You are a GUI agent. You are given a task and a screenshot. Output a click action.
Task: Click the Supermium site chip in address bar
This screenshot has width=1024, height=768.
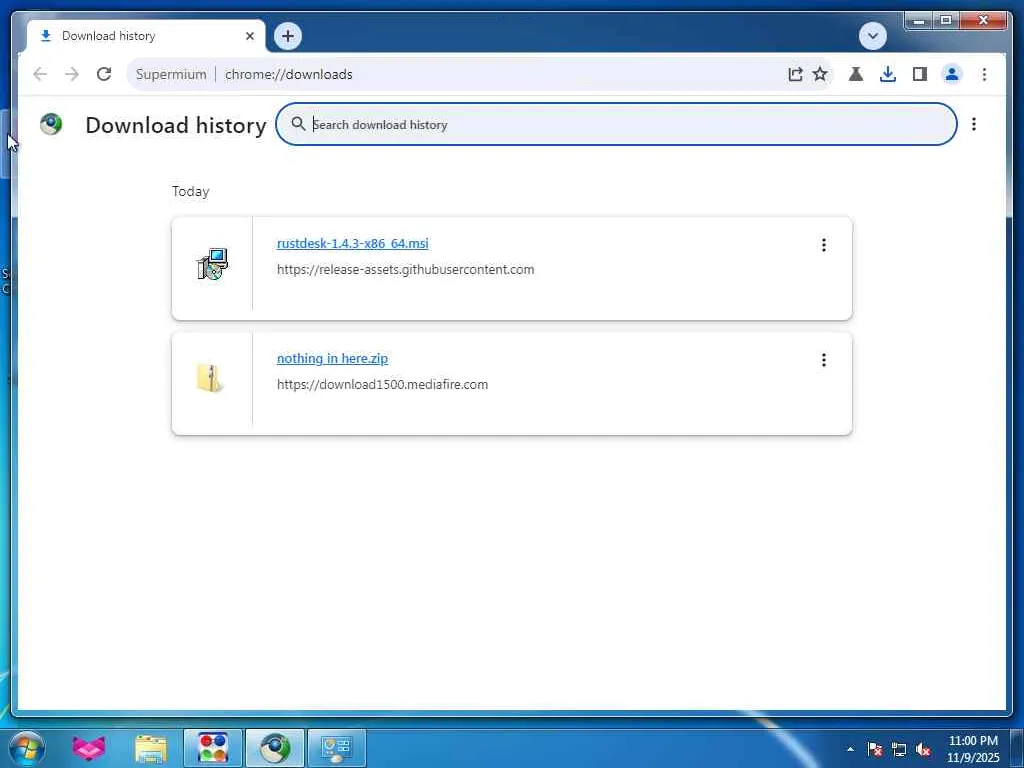pos(171,74)
